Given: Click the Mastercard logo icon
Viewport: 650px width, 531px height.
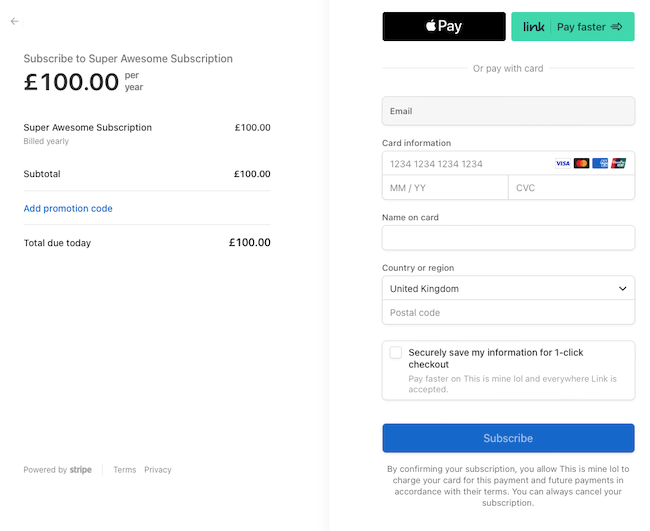Looking at the screenshot, I should (x=581, y=163).
